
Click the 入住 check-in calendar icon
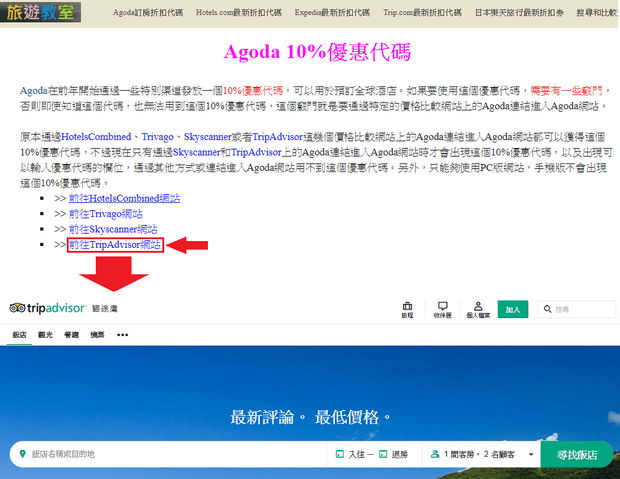pos(339,454)
